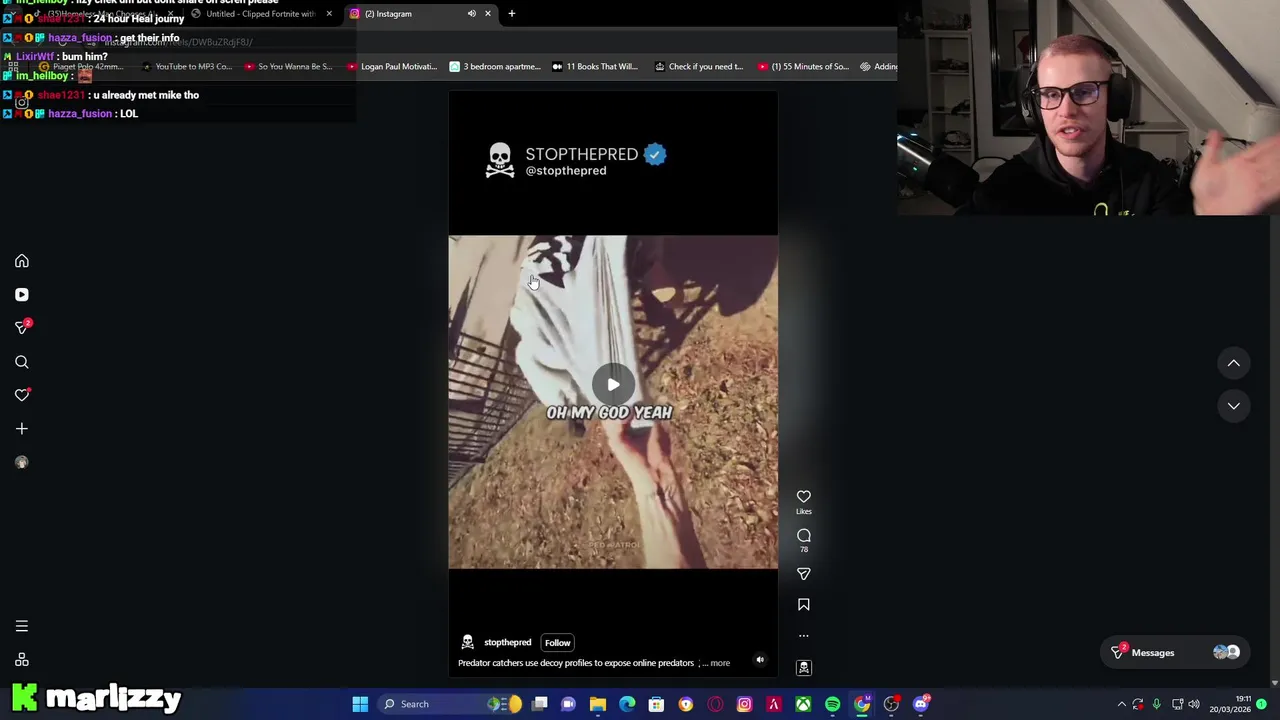The width and height of the screenshot is (1280, 720).
Task: Open Instagram Search in the sidebar
Action: [21, 362]
